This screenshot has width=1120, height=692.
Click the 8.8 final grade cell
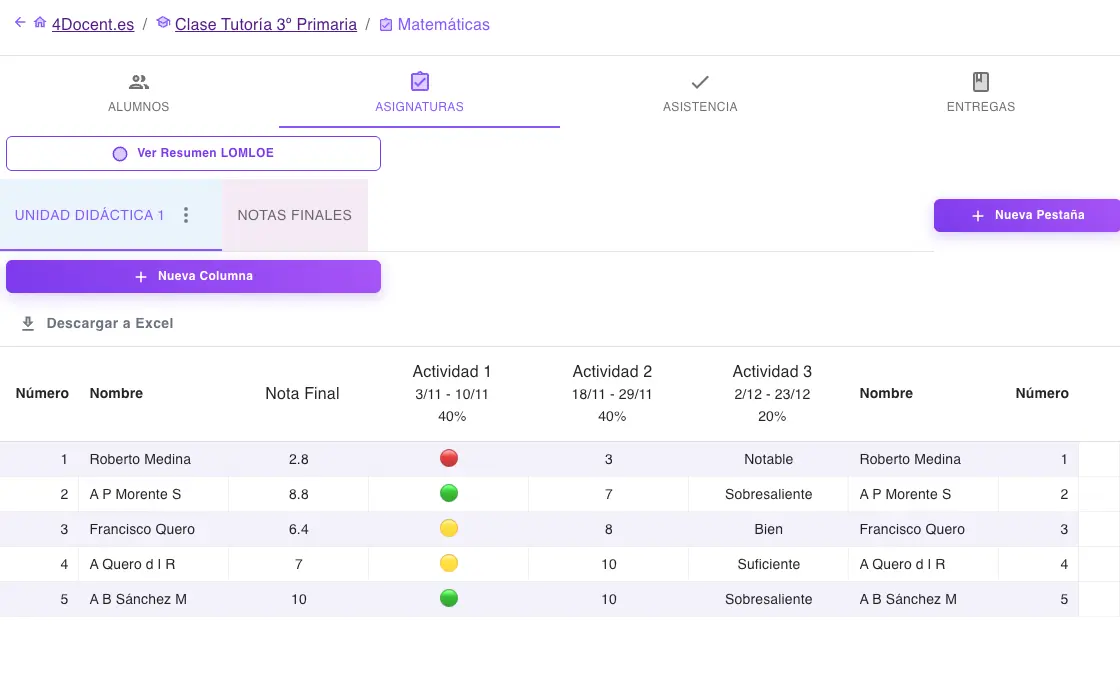(x=299, y=494)
